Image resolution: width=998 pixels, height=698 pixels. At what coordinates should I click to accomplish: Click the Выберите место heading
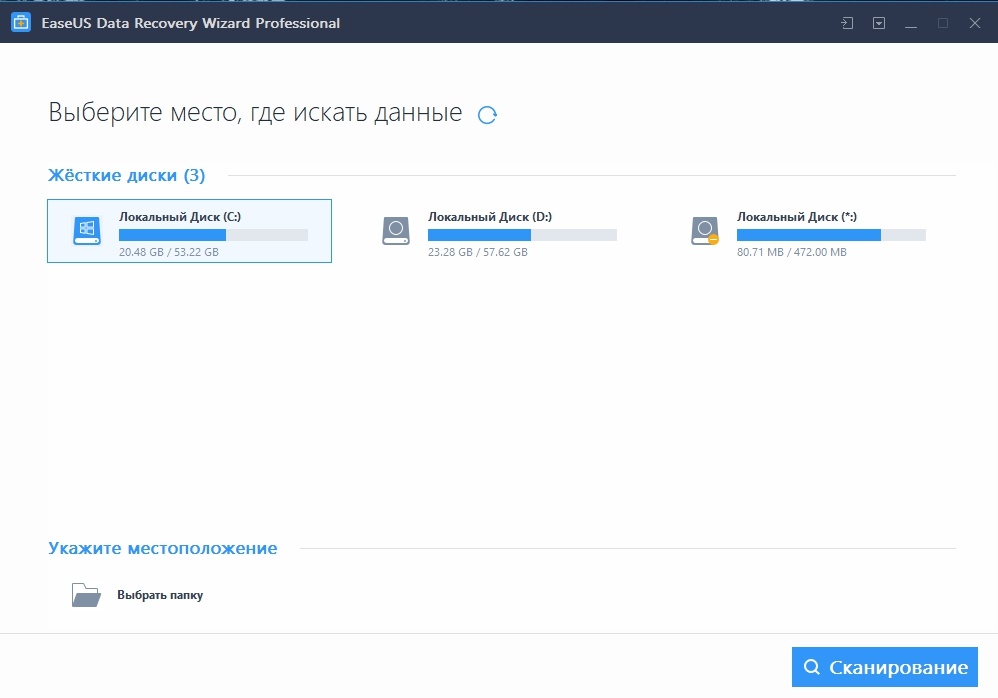pyautogui.click(x=255, y=113)
